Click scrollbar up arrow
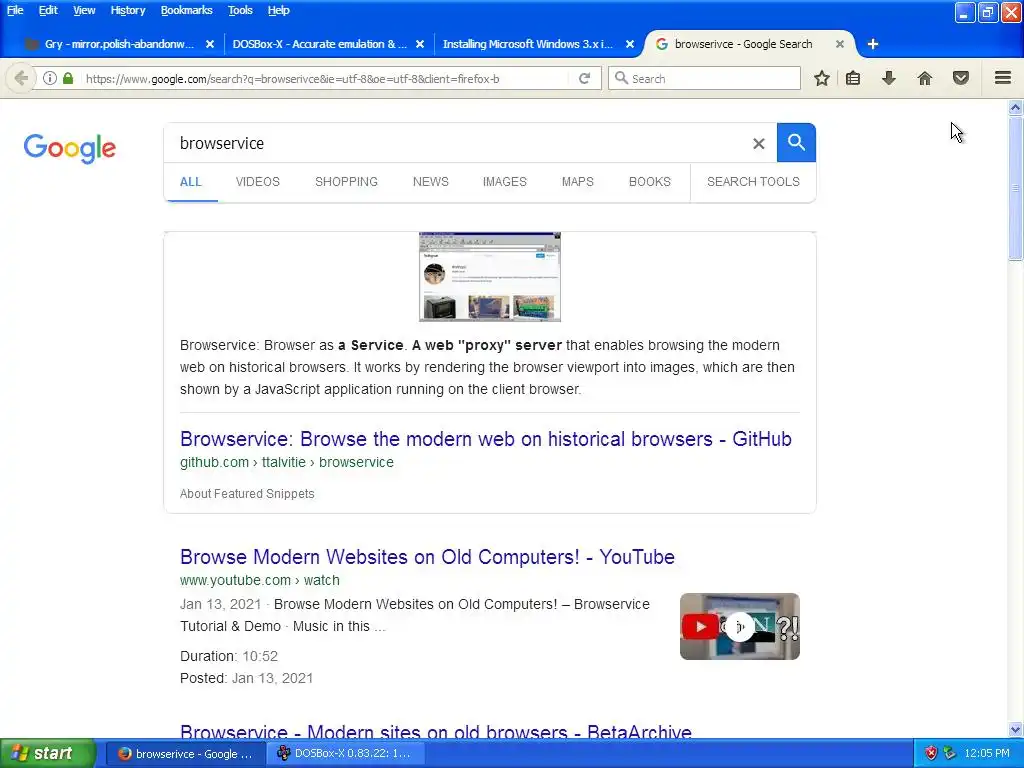 (1015, 107)
